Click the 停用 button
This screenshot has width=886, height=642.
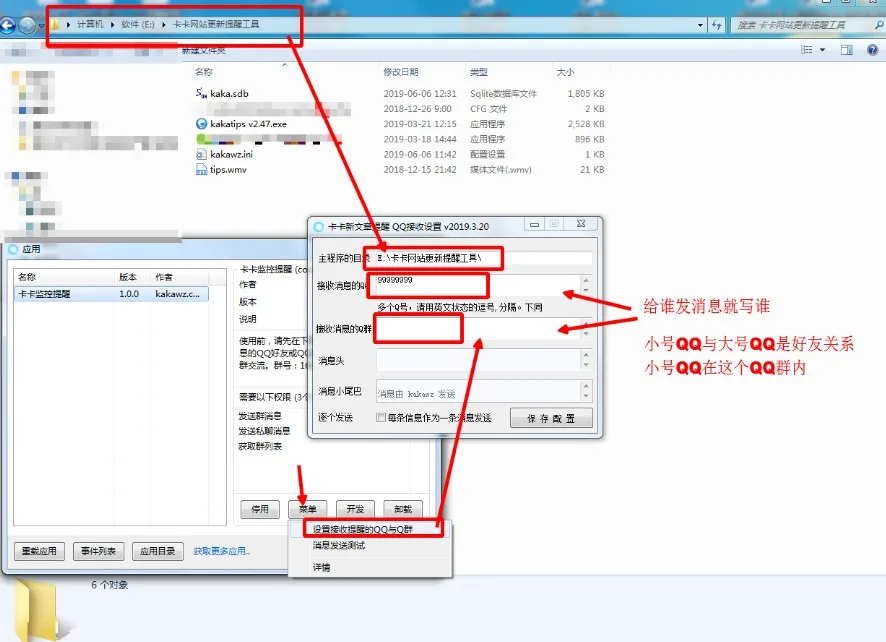260,509
